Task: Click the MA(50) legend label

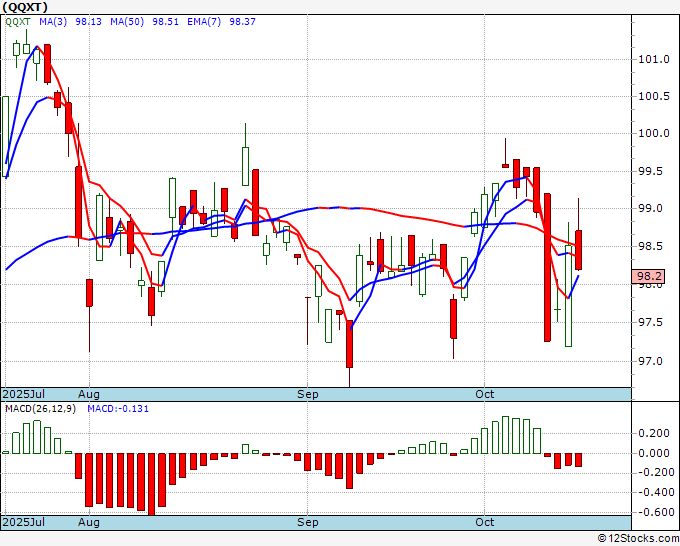Action: coord(127,22)
